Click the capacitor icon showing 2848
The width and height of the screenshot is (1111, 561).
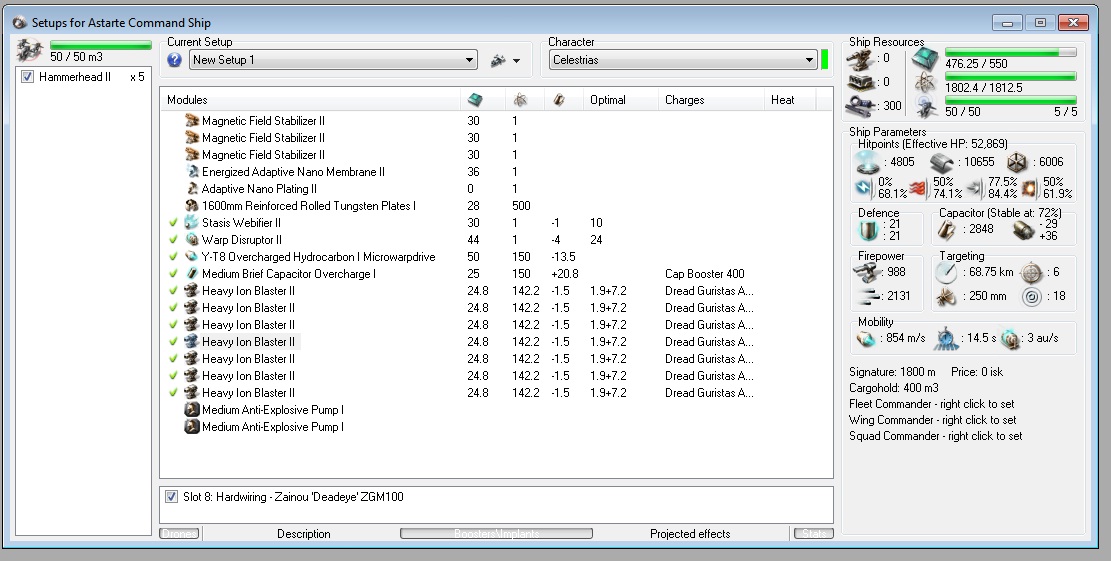(947, 230)
